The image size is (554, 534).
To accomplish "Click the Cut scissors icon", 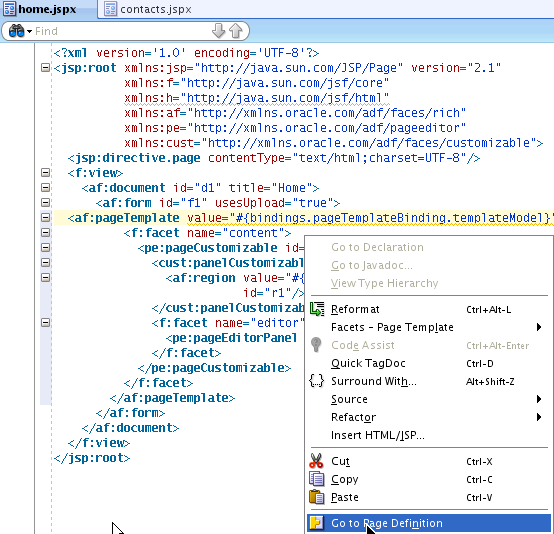I will click(316, 461).
